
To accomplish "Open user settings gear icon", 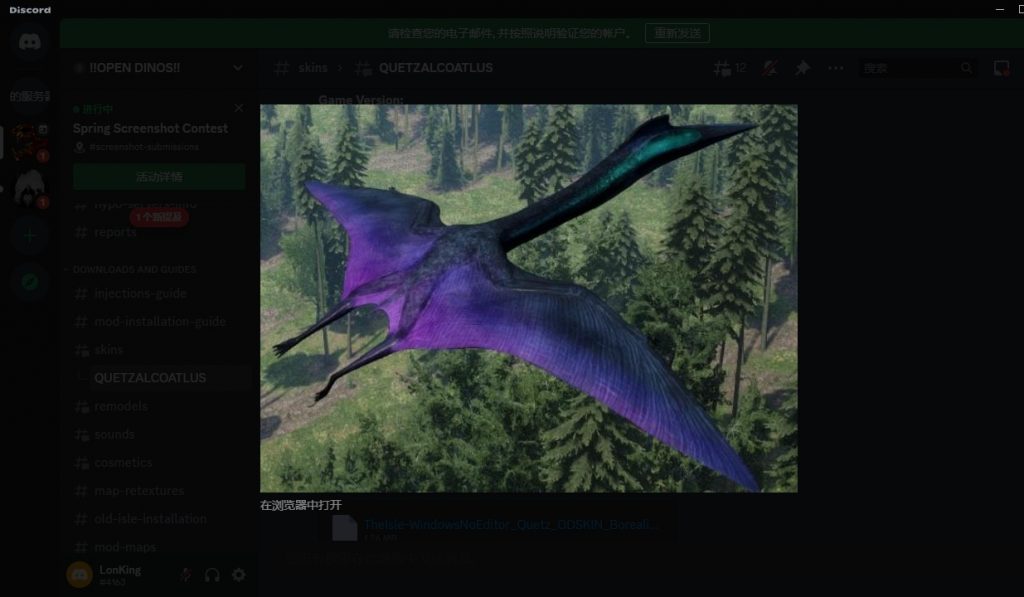I will [239, 575].
